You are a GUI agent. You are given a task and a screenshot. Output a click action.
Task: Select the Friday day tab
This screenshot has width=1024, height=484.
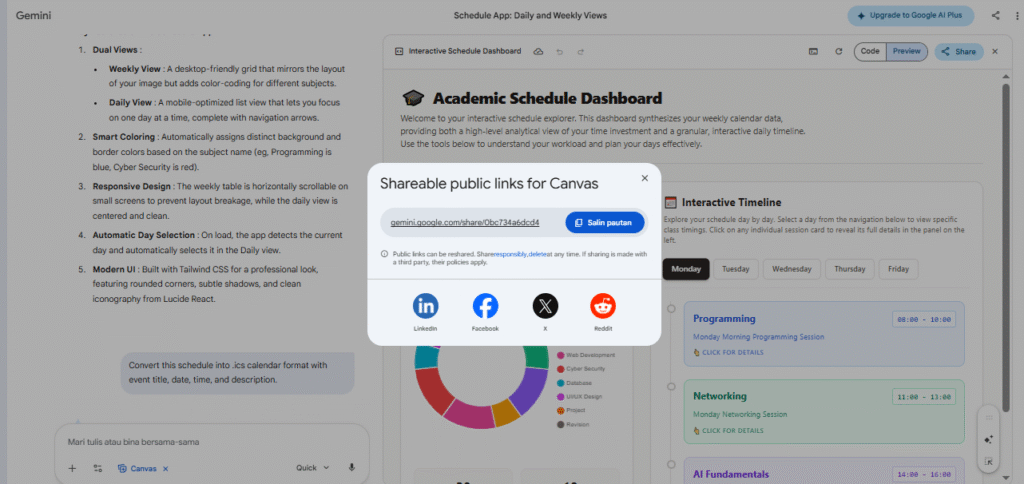pos(898,269)
